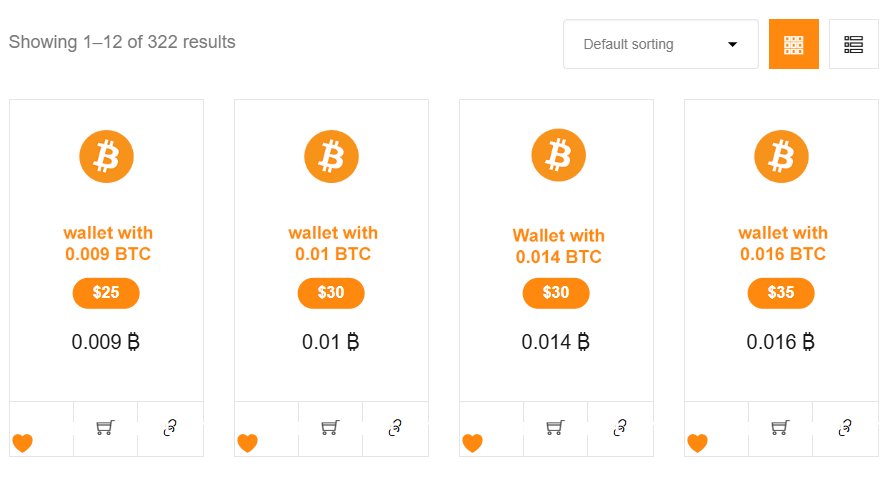Add 0.014 BTC wallet to cart
This screenshot has width=893, height=477.
555,428
